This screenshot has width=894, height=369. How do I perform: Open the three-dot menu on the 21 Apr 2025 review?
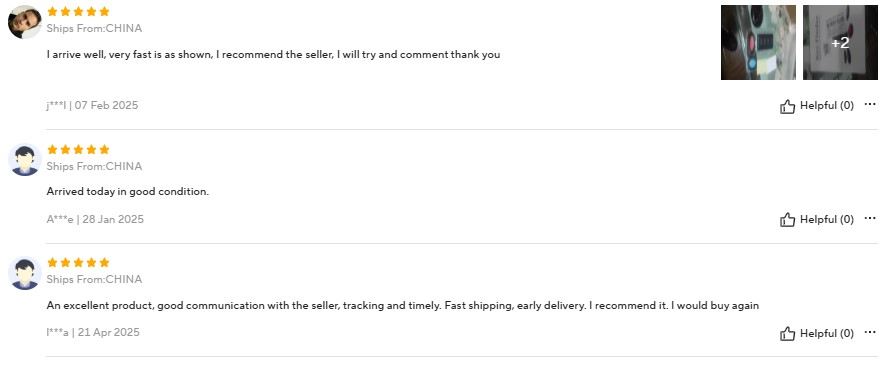(x=869, y=332)
